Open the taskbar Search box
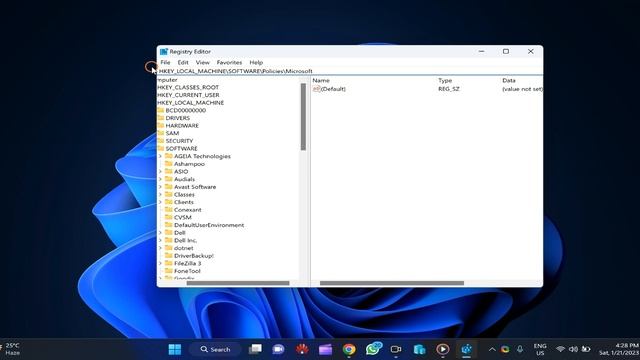640x360 pixels. 215,349
